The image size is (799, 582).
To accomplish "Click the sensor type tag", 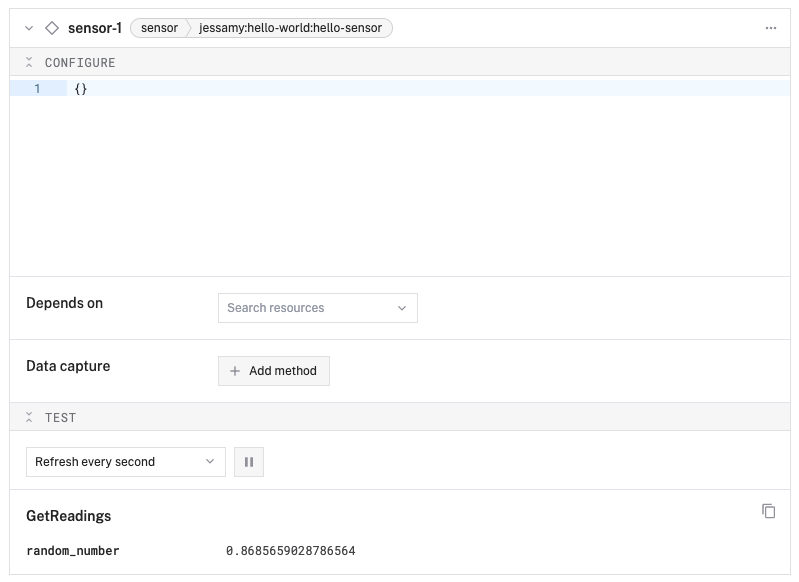I will click(159, 28).
